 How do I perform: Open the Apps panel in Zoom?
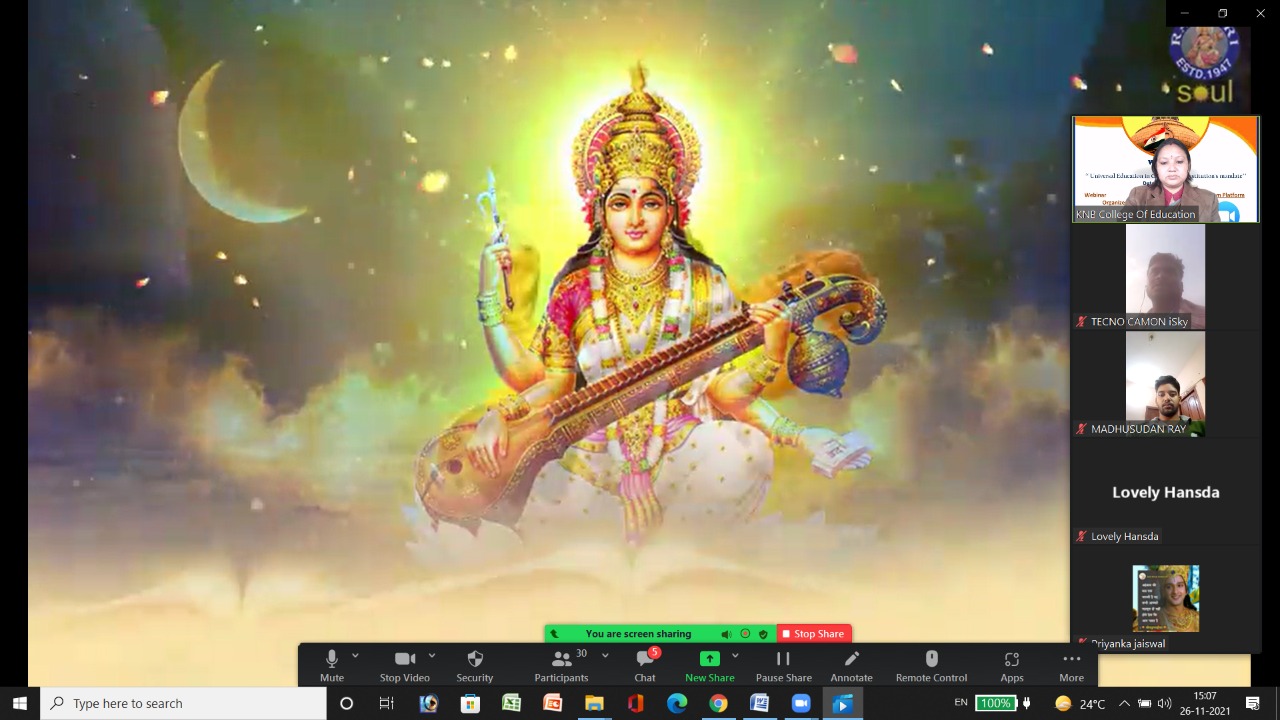point(1012,665)
